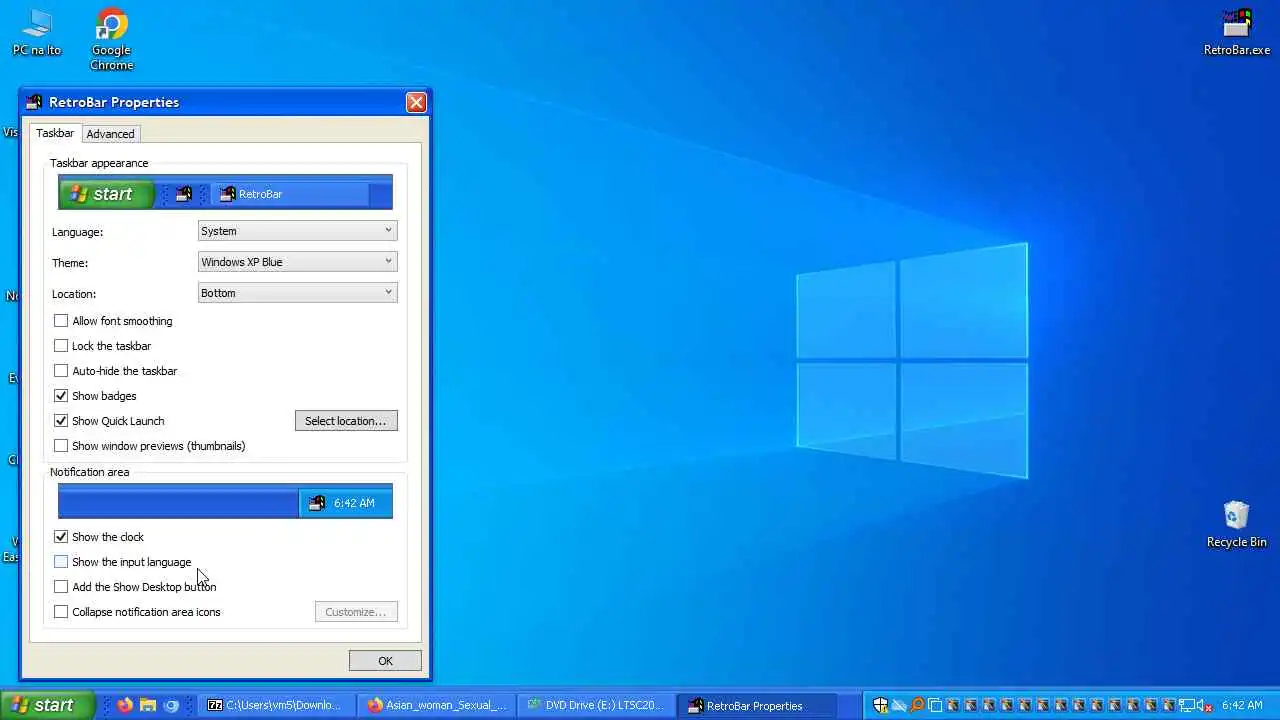Enable Show window previews (thumbnails)
Viewport: 1280px width, 720px height.
point(61,446)
